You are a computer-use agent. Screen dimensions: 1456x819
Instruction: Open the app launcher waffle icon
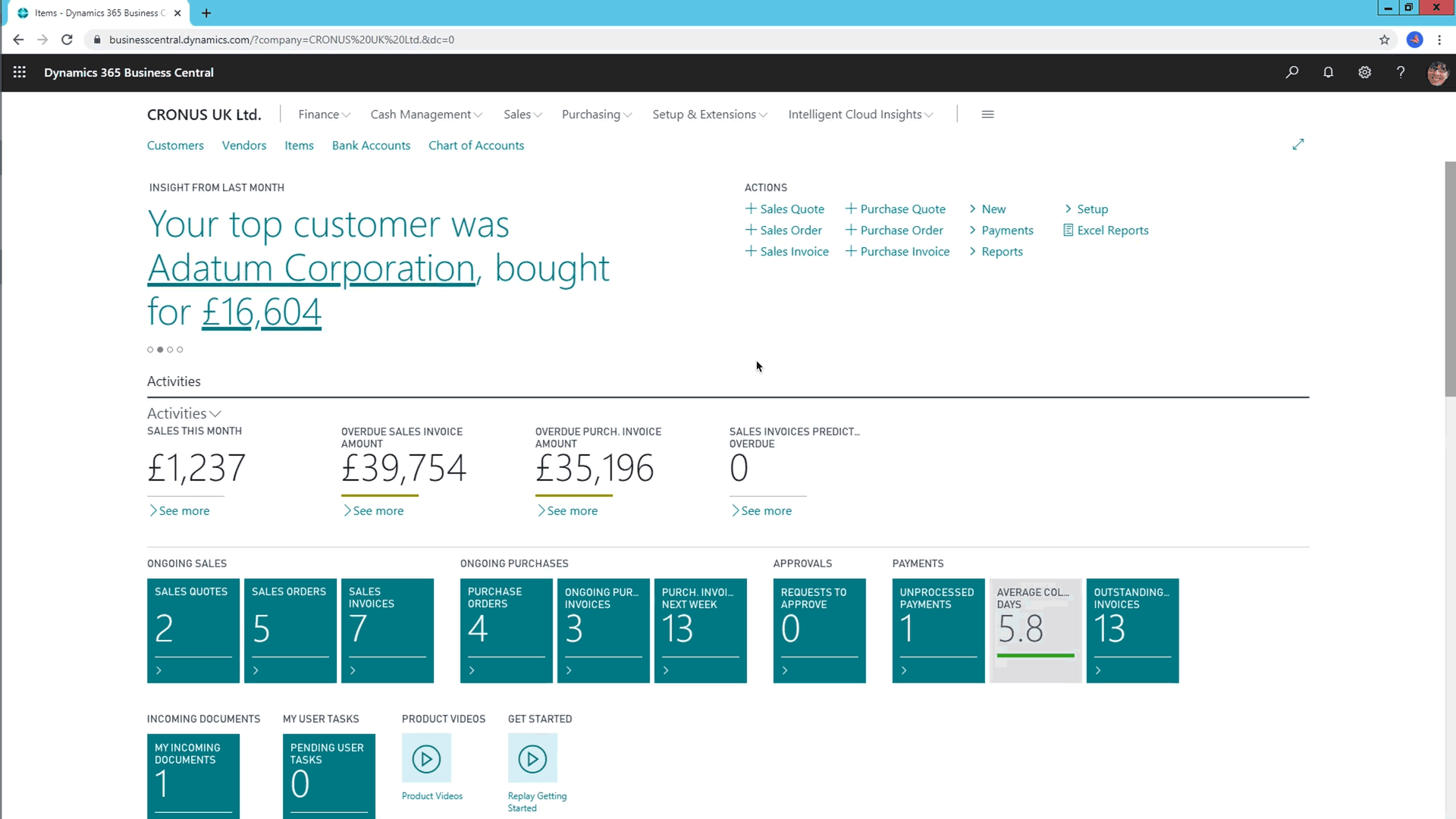(x=20, y=72)
